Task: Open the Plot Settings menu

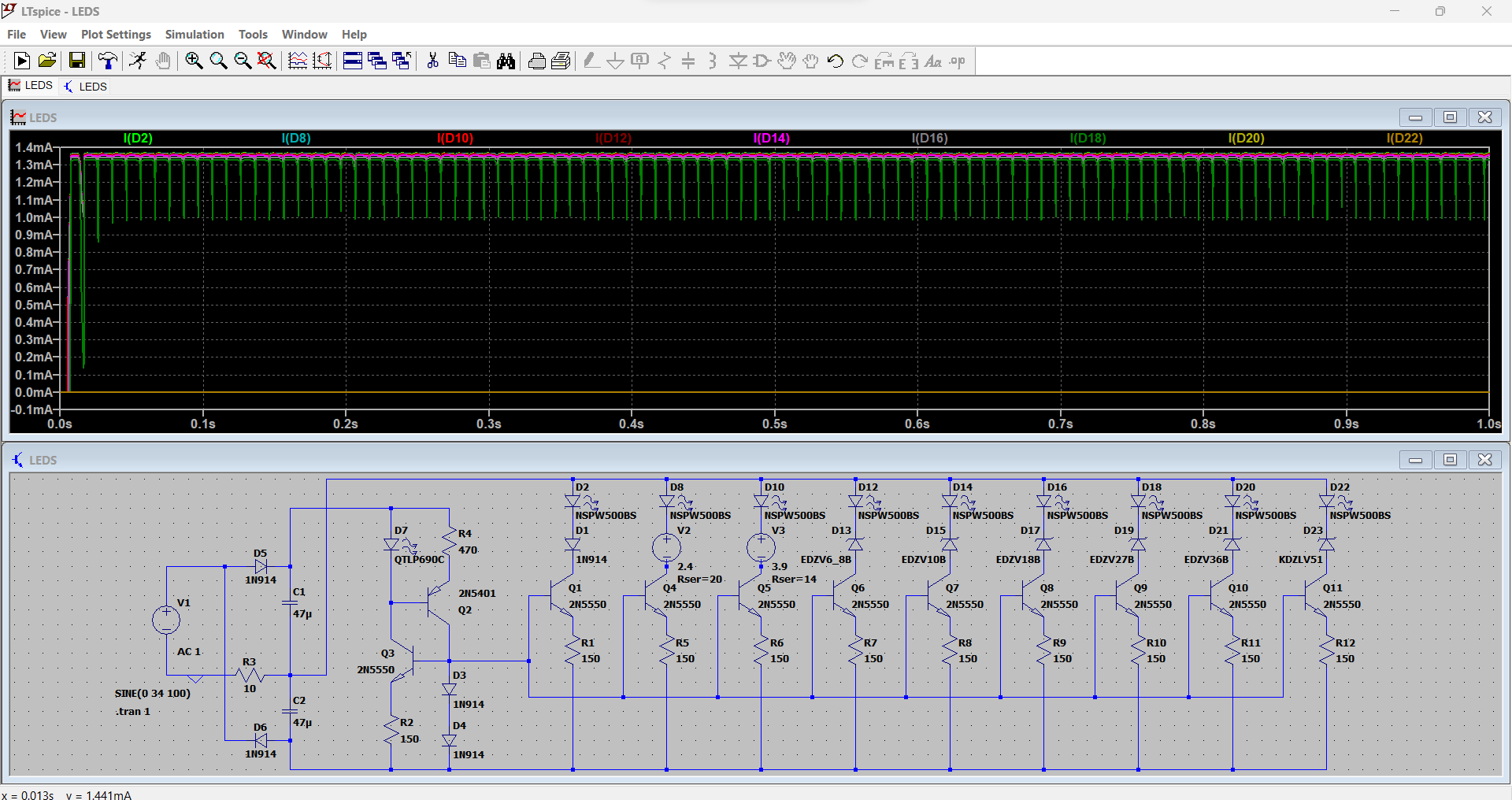Action: tap(116, 35)
